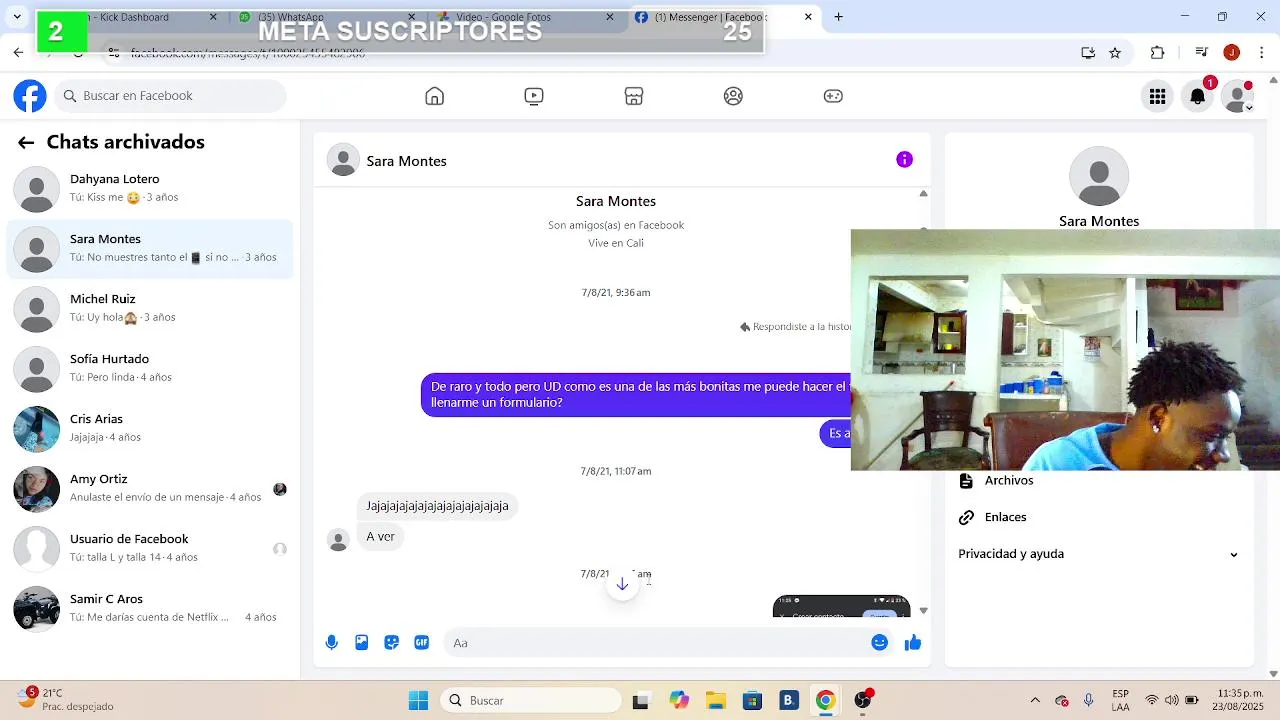Open the Marketplace icon

pyautogui.click(x=633, y=96)
